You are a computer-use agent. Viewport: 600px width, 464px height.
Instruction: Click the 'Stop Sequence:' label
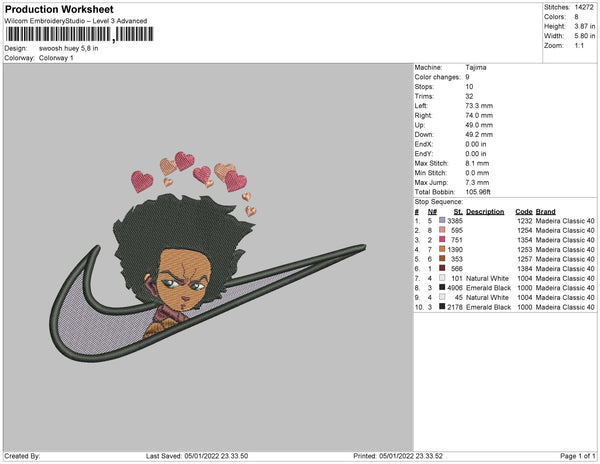439,202
